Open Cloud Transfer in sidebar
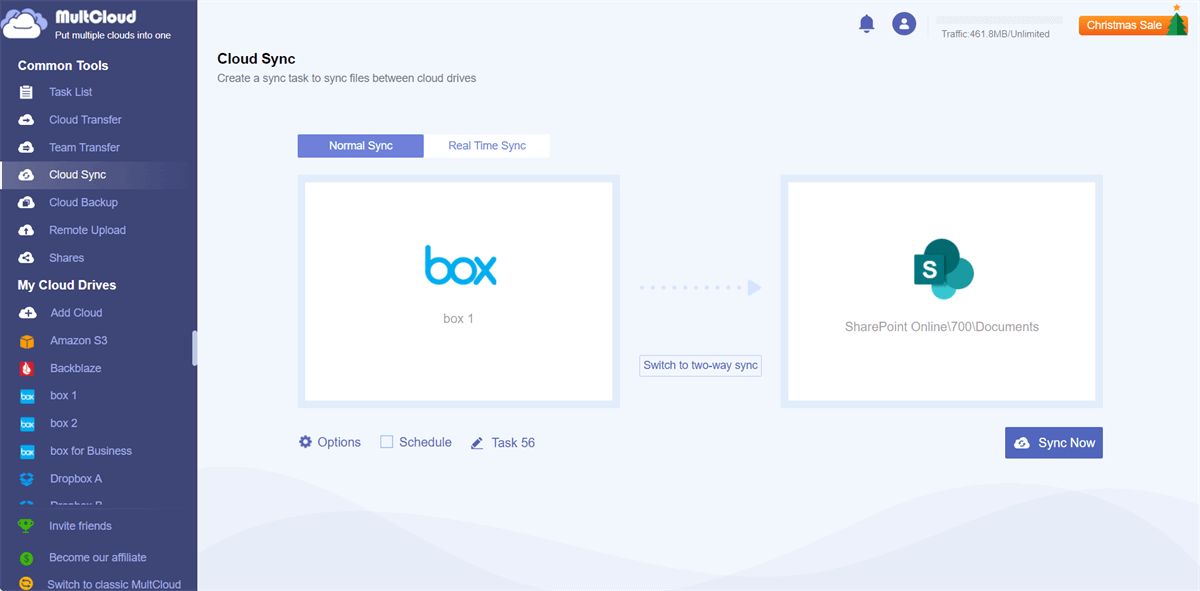 point(85,120)
